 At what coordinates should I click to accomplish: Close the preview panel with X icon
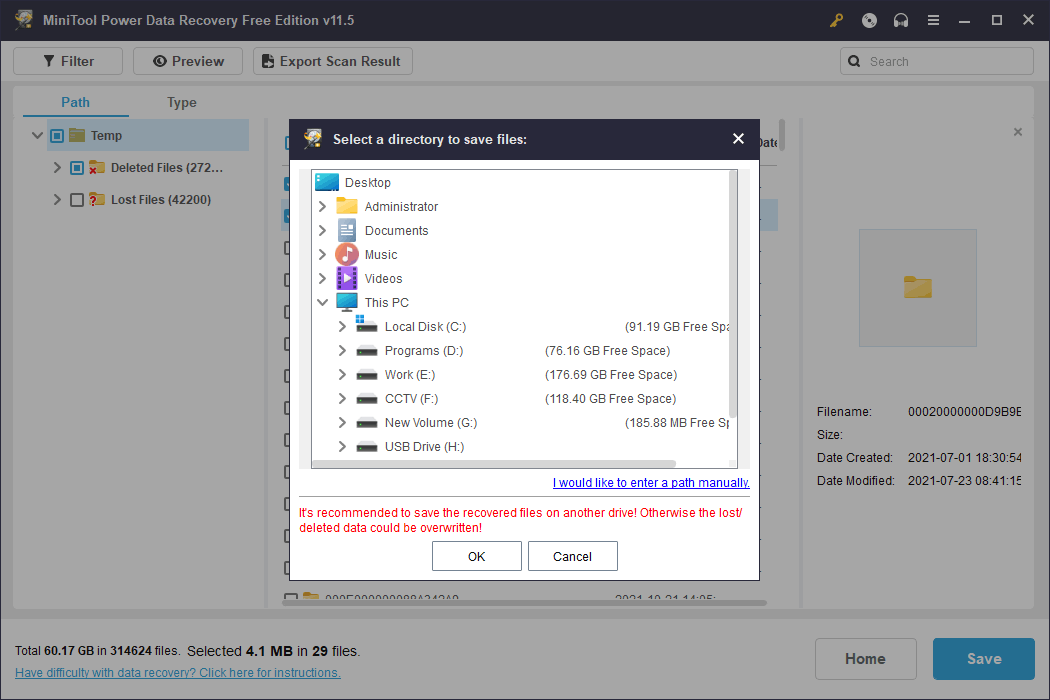point(1018,132)
